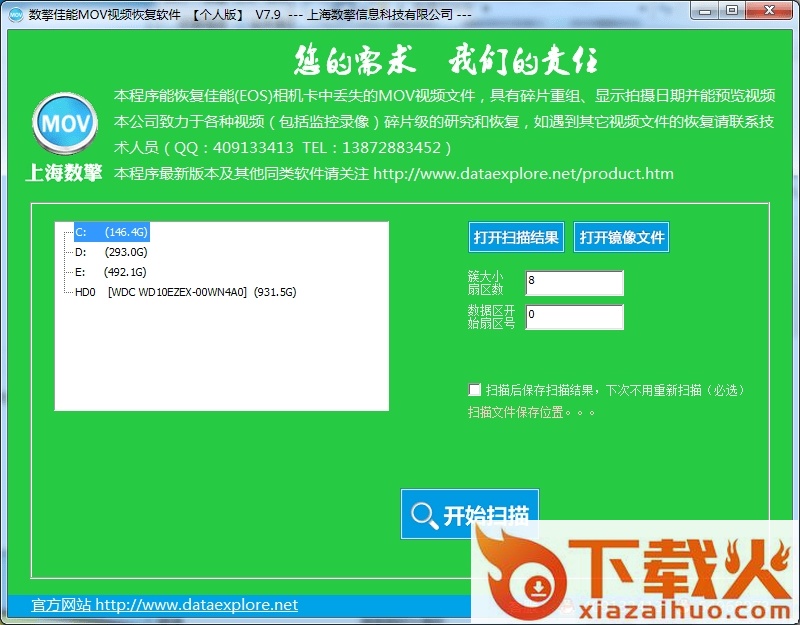Viewport: 800px width, 625px height.
Task: Enable saving scan results after scanning
Action: pyautogui.click(x=474, y=390)
